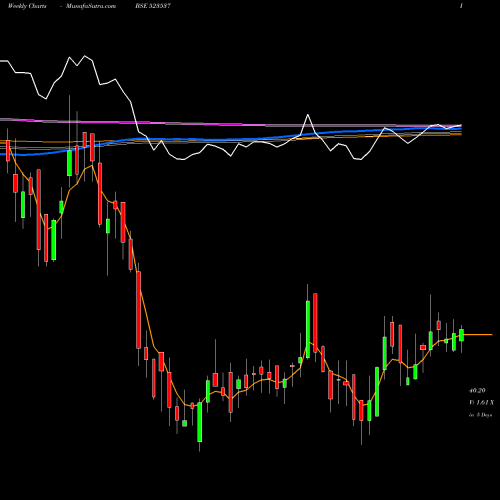This screenshot has width=500, height=500.
Task: Click the 'BSE 523537' symbol label
Action: pos(153,6)
